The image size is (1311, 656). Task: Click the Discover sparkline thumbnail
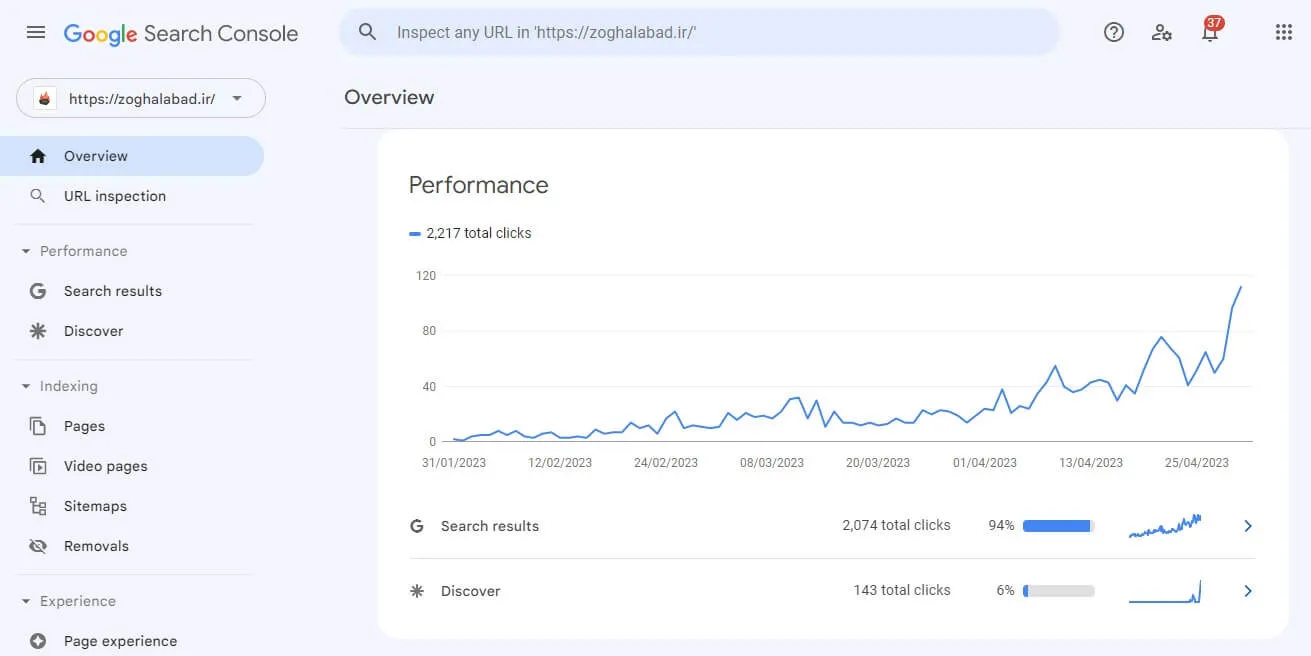coord(1165,591)
